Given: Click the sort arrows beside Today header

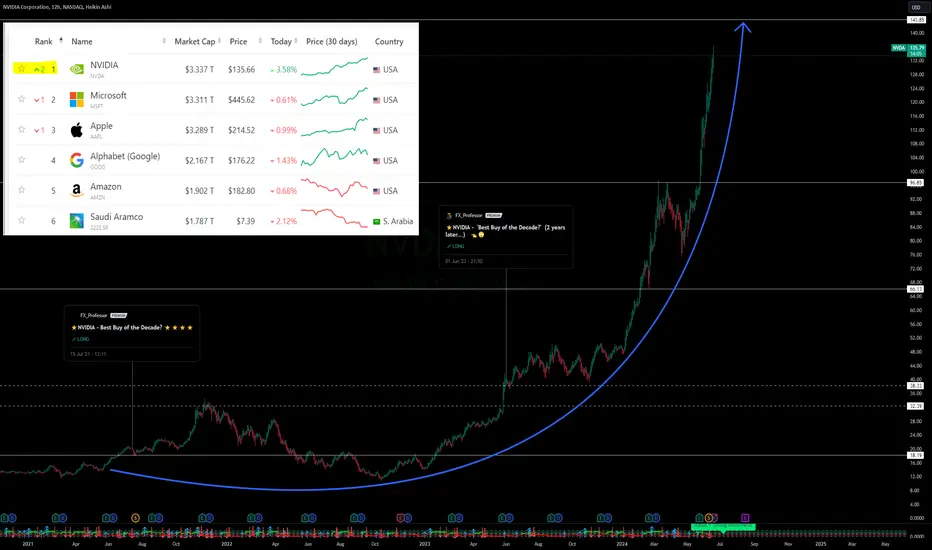Looking at the screenshot, I should click(x=296, y=41).
